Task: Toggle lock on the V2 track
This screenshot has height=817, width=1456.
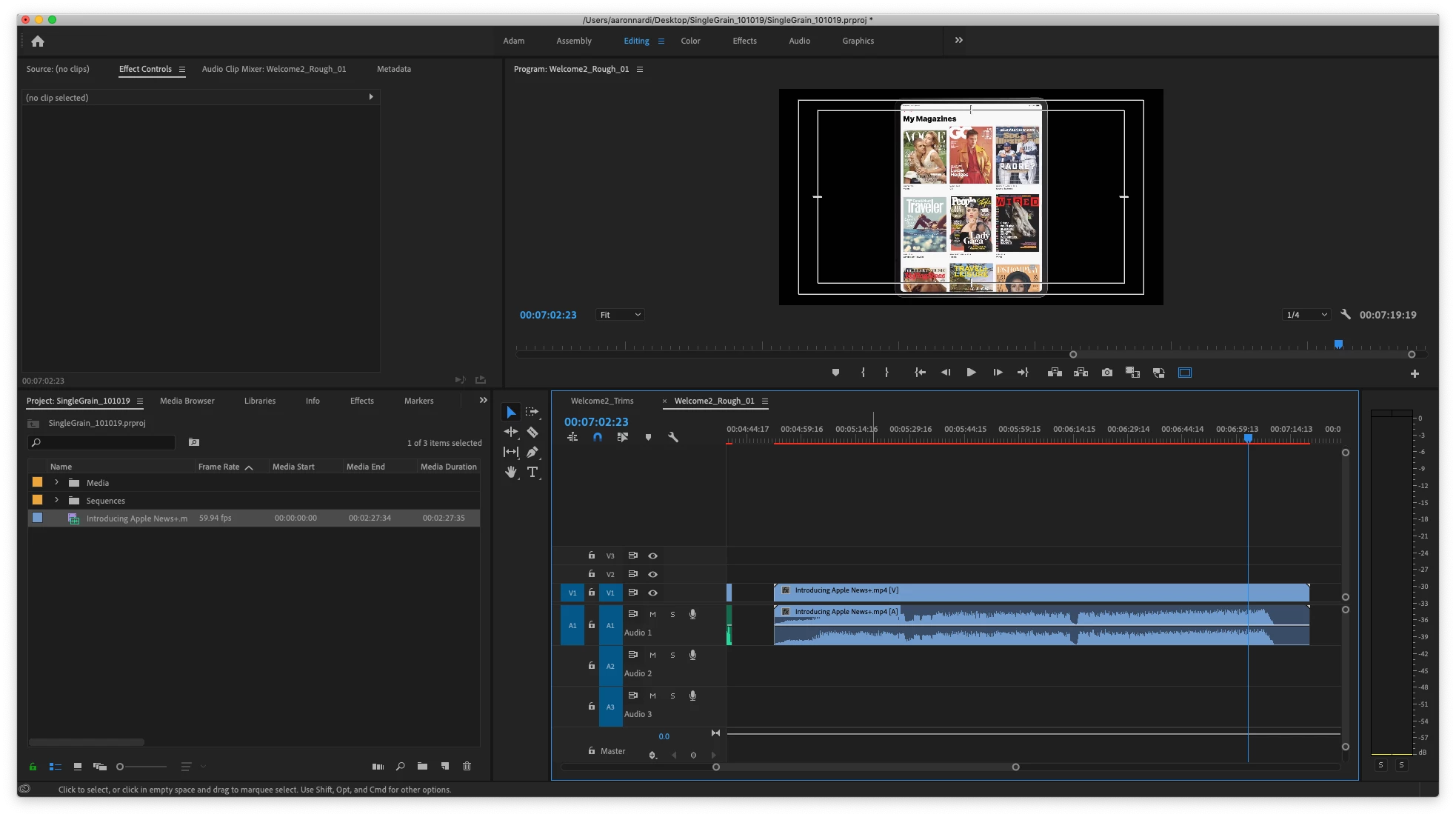Action: 591,574
